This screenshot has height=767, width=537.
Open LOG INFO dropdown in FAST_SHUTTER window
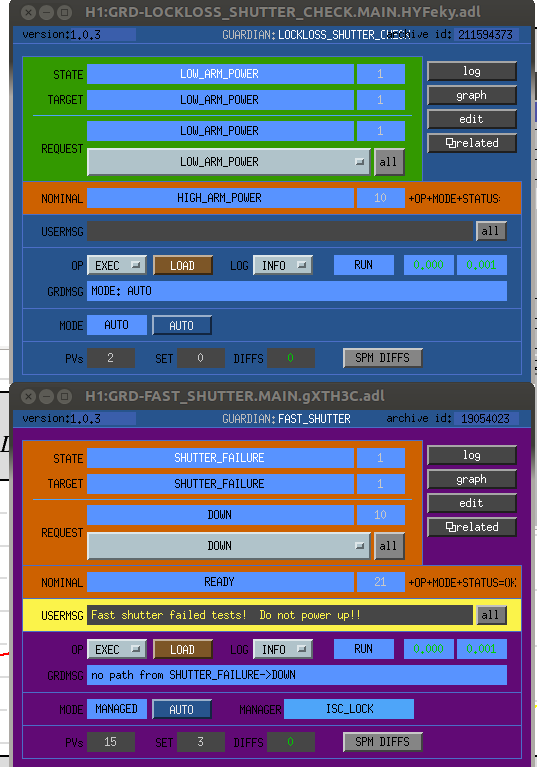283,649
